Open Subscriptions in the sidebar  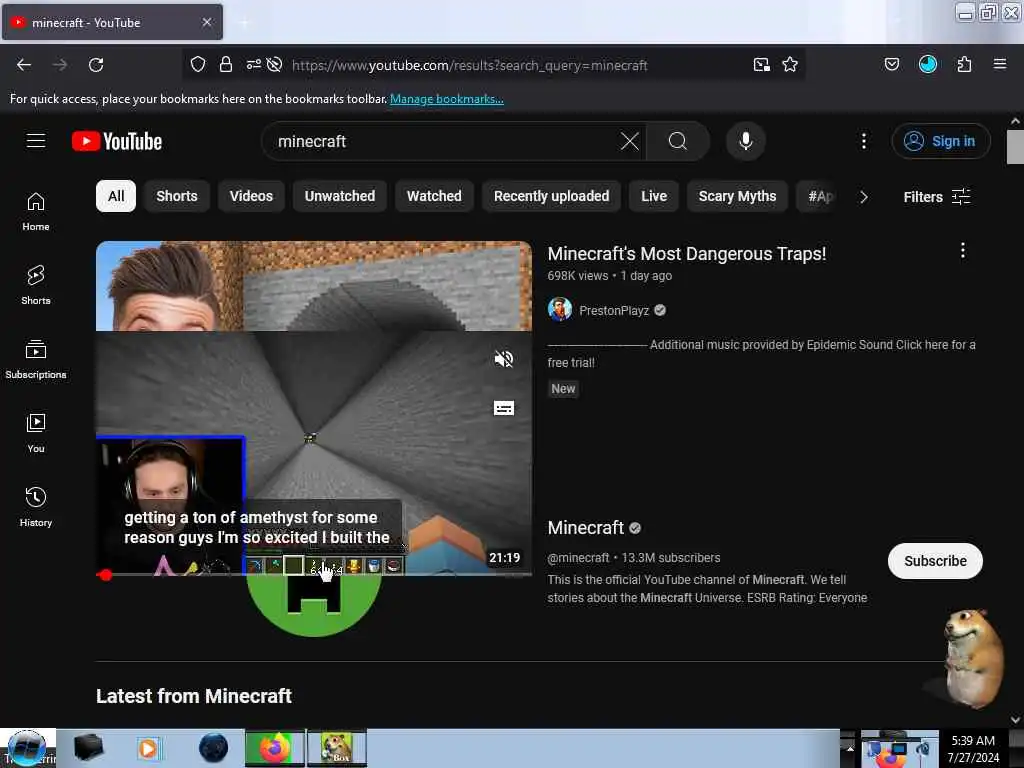click(36, 359)
